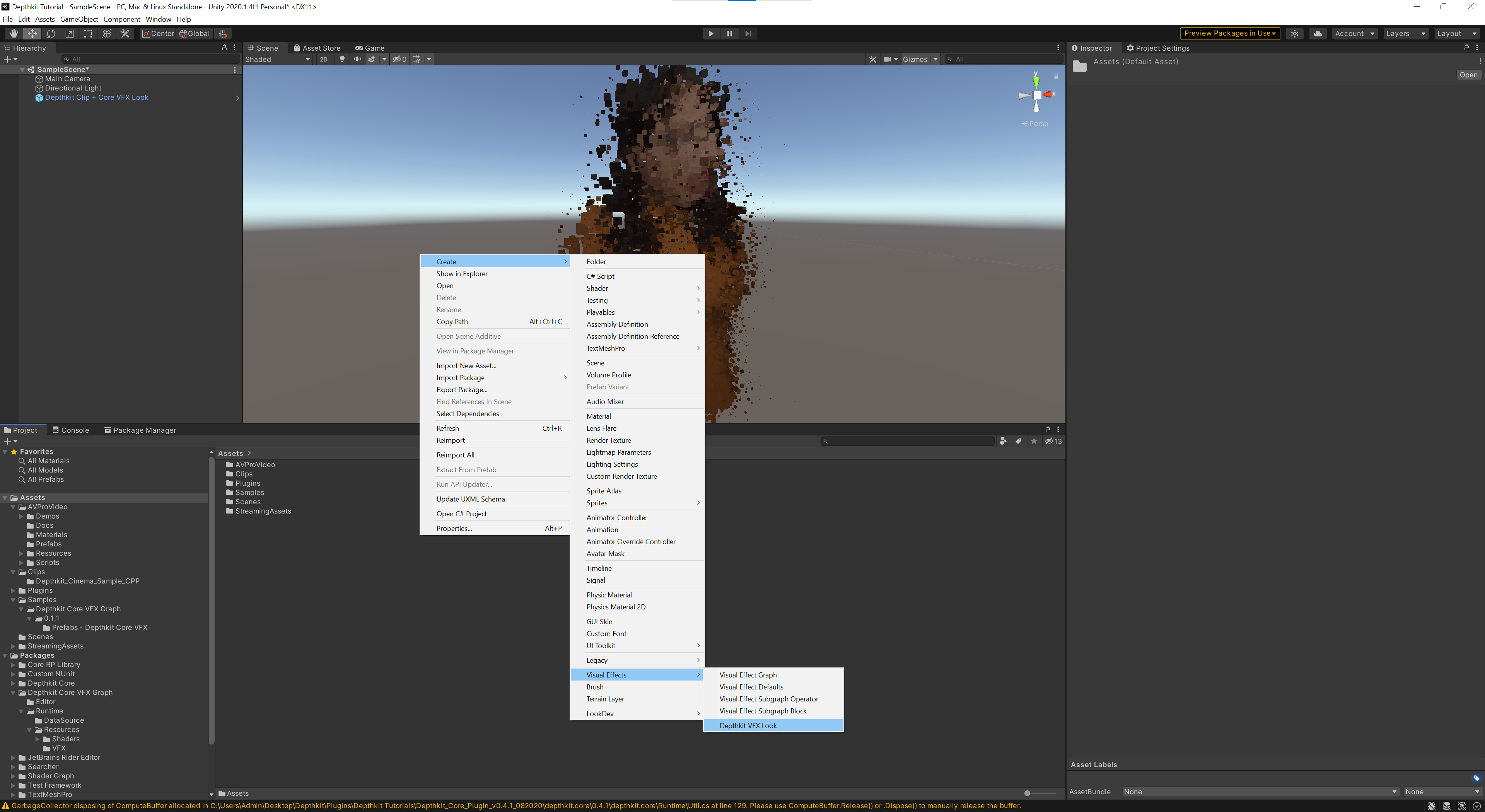Select the Rect transform tool

(x=88, y=33)
